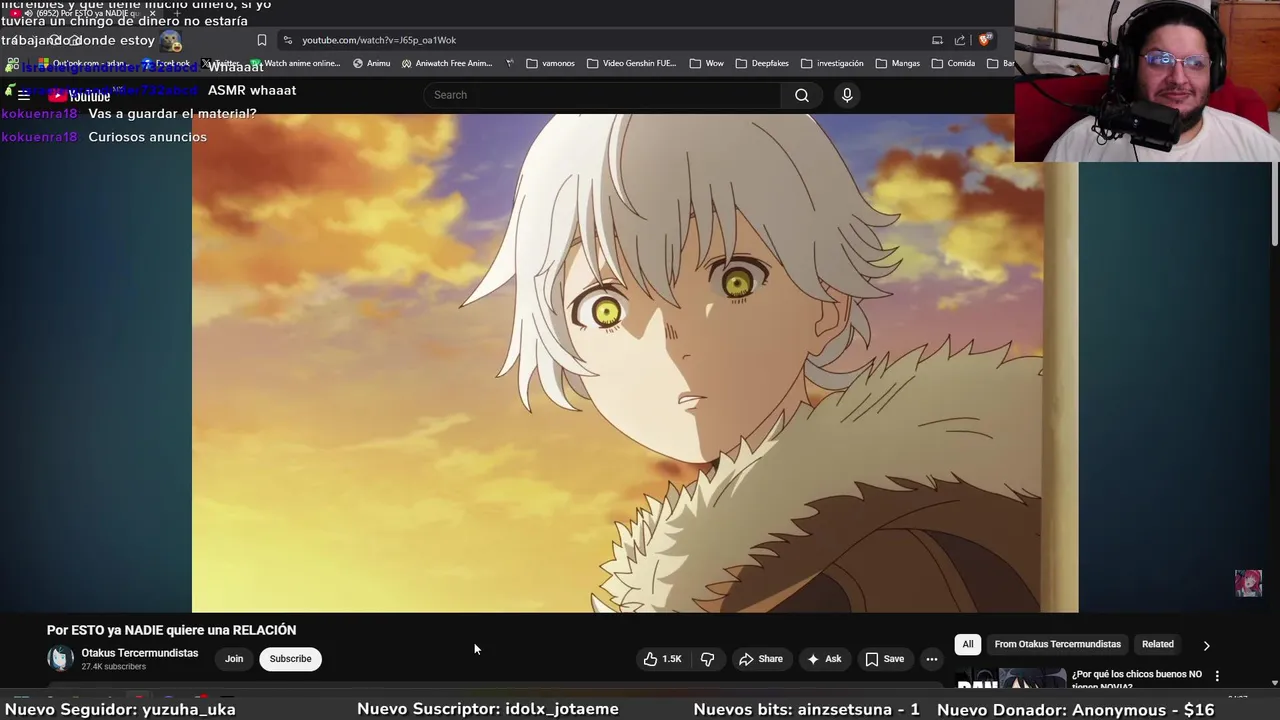Focus the YouTube Search field
1280x720 pixels.
click(x=602, y=95)
